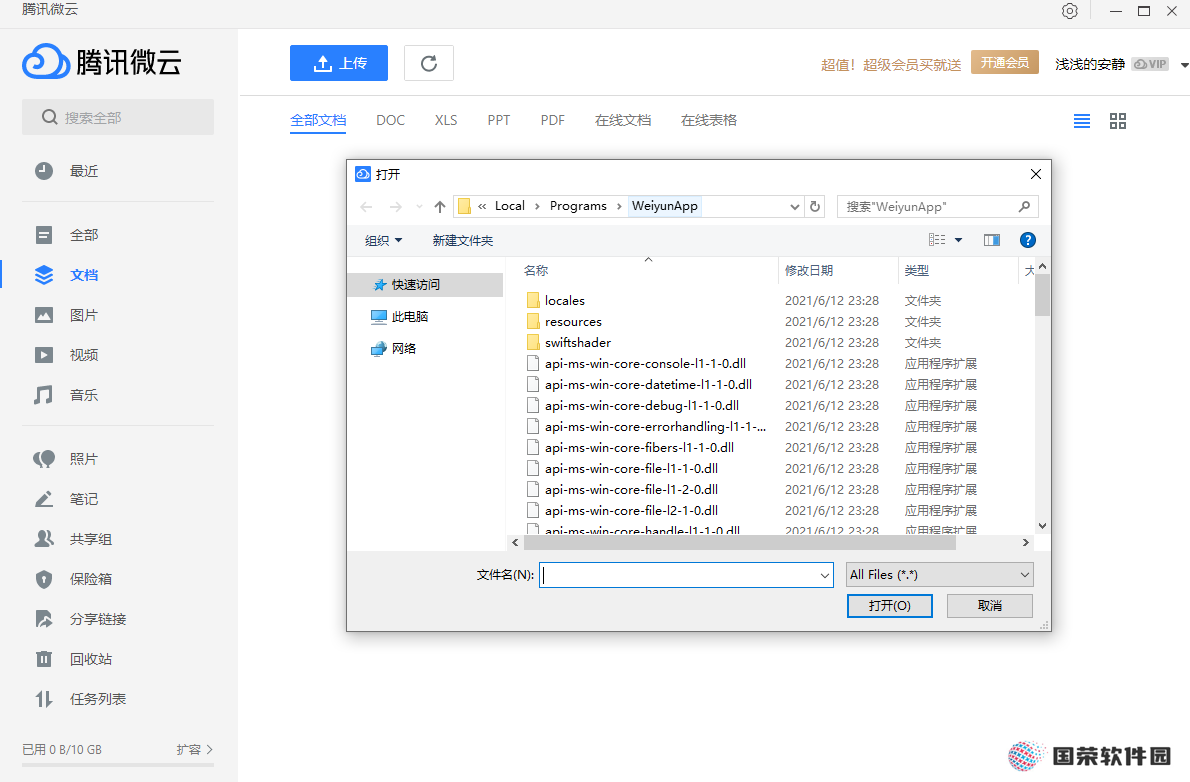Expand the 文件名 combo box dropdown
The width and height of the screenshot is (1190, 782).
click(825, 575)
